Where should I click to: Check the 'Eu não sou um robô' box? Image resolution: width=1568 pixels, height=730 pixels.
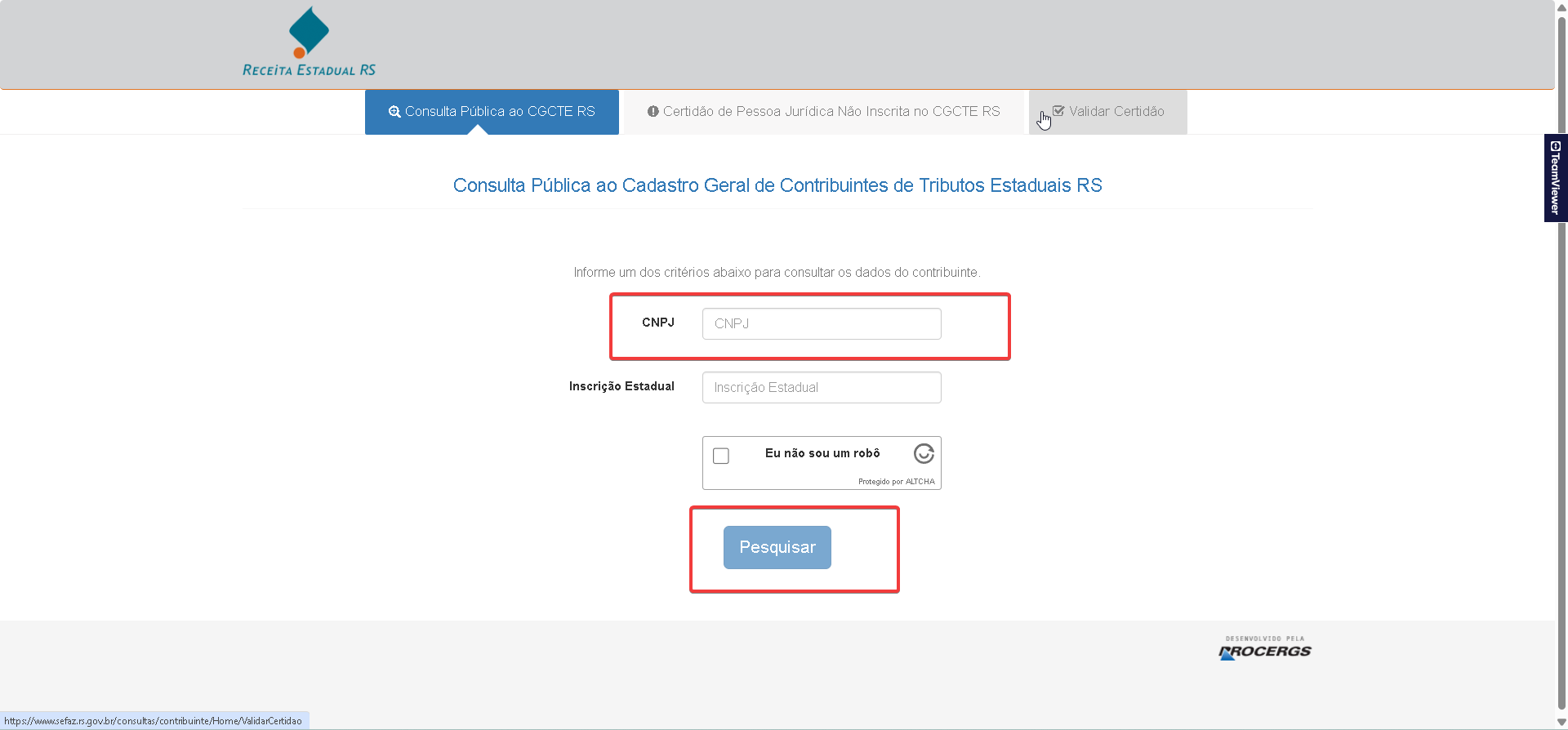[721, 456]
